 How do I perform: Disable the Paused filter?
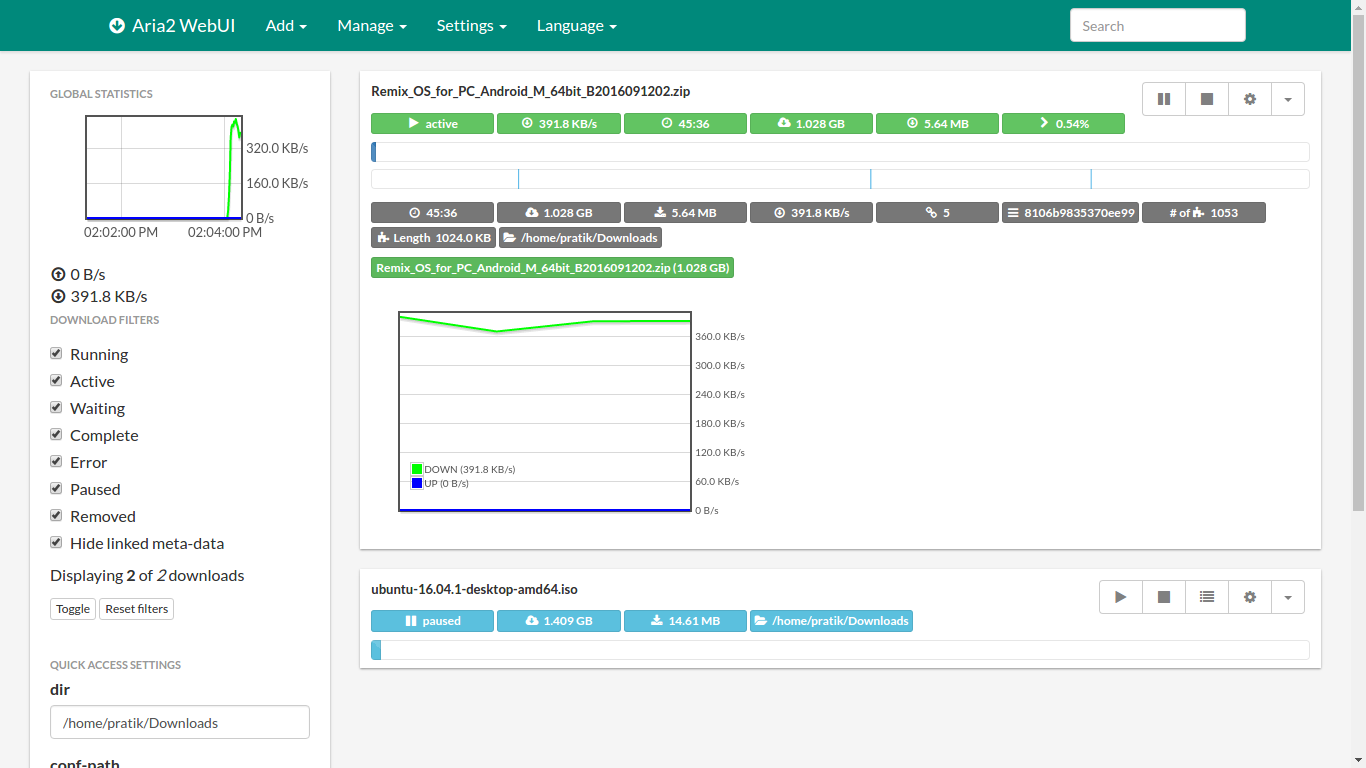56,488
